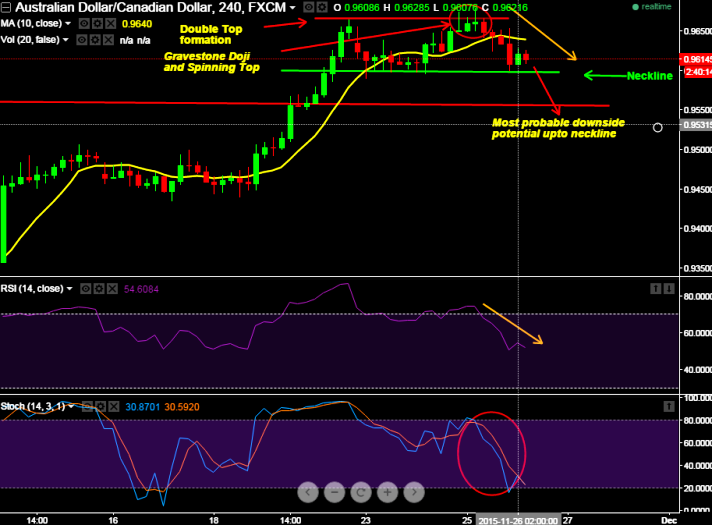Move the RSI pane up
The width and height of the screenshot is (712, 525).
pyautogui.click(x=656, y=288)
